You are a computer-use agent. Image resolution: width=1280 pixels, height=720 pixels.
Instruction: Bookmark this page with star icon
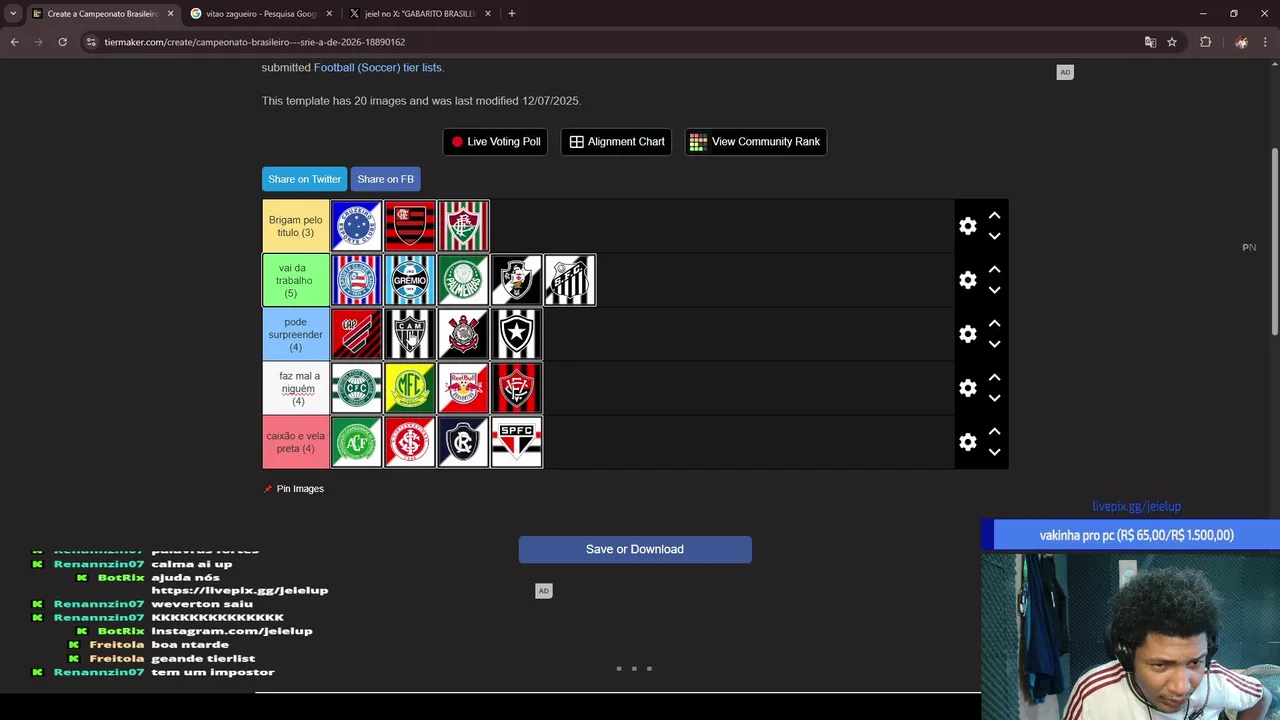coord(1172,42)
